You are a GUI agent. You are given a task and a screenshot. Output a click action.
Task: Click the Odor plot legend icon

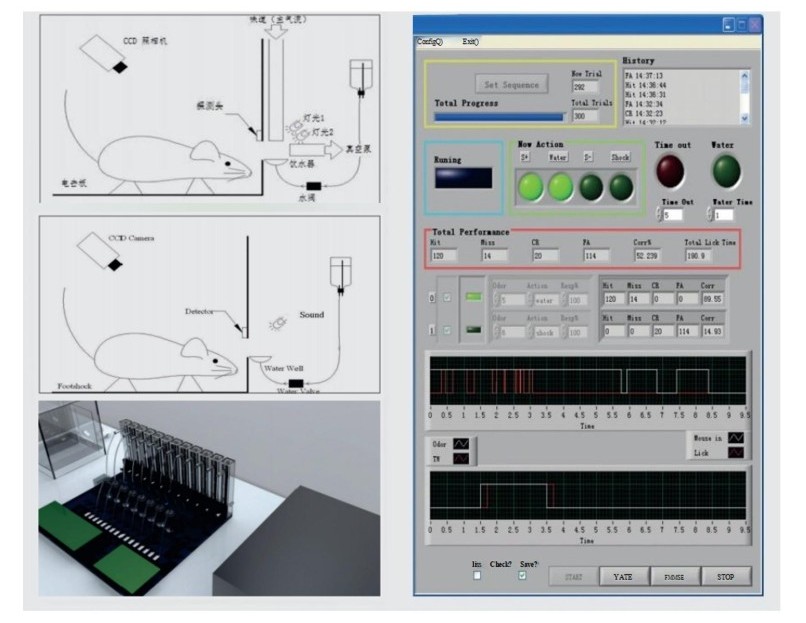pyautogui.click(x=461, y=442)
